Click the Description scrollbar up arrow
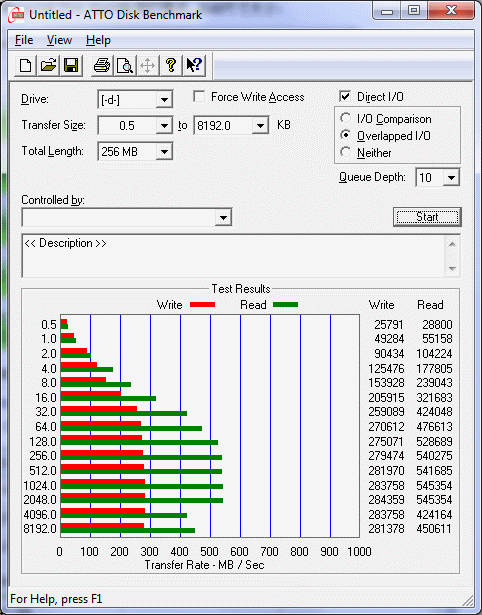Image resolution: width=482 pixels, height=615 pixels. (x=452, y=244)
